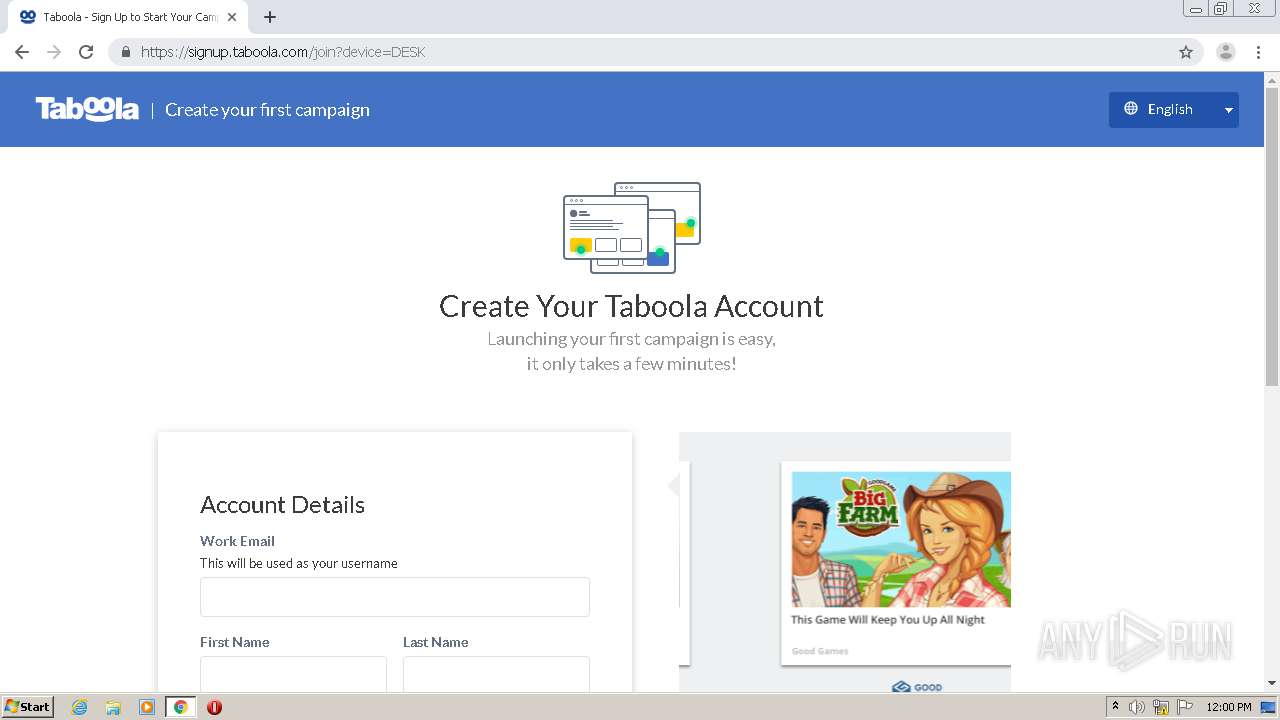Open the Windows Start button
This screenshot has width=1280, height=720.
pyautogui.click(x=27, y=706)
